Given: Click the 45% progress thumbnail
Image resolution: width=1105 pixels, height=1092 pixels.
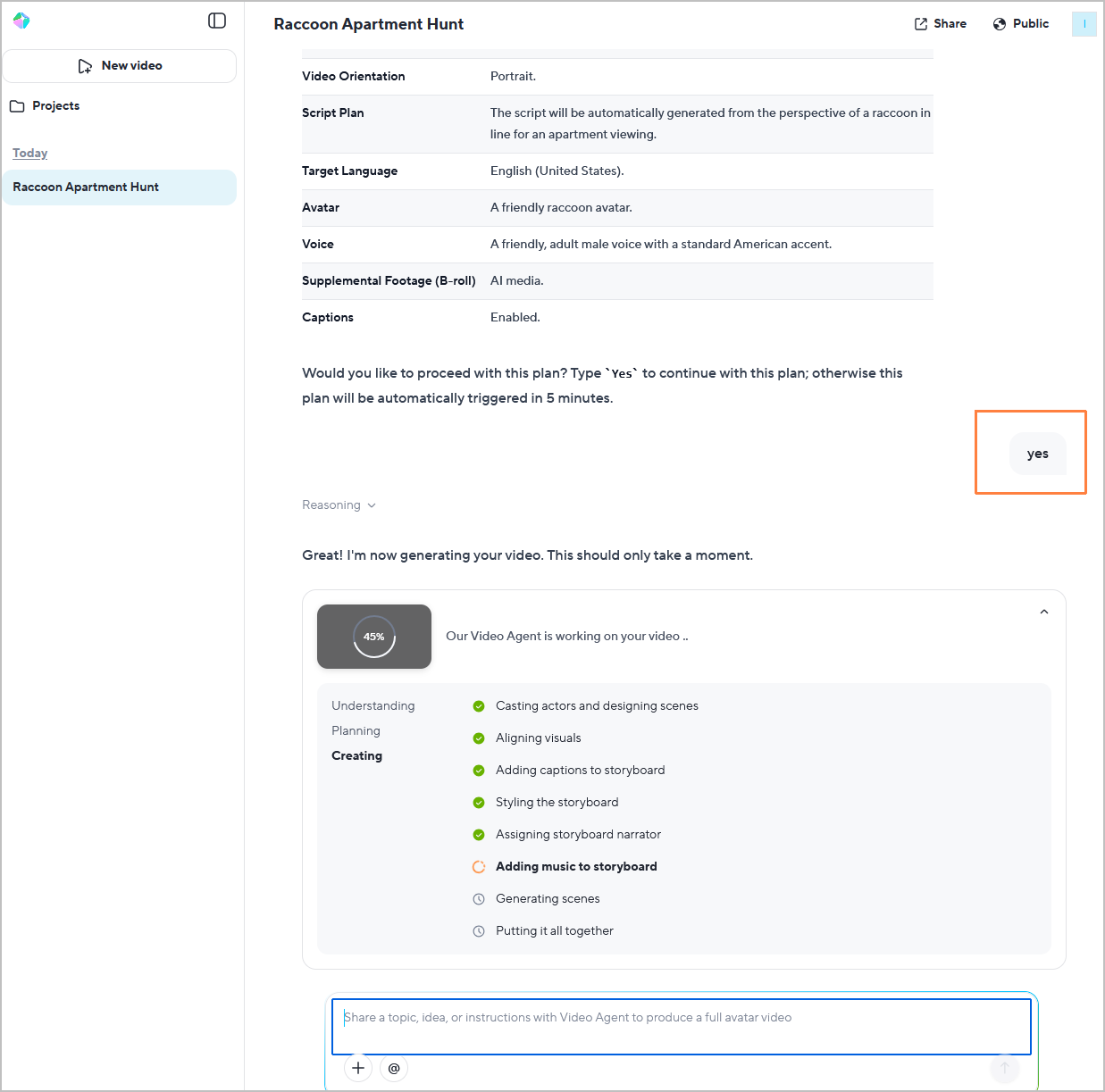Looking at the screenshot, I should tap(374, 637).
